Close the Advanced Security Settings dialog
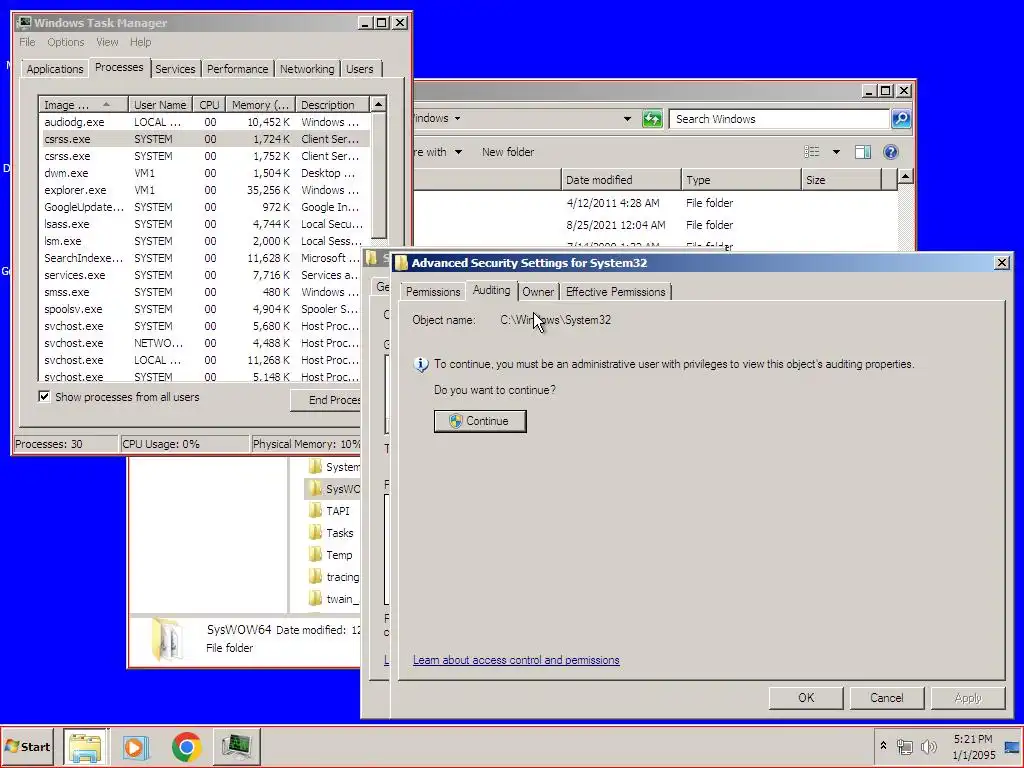The image size is (1024, 768). (x=1001, y=263)
